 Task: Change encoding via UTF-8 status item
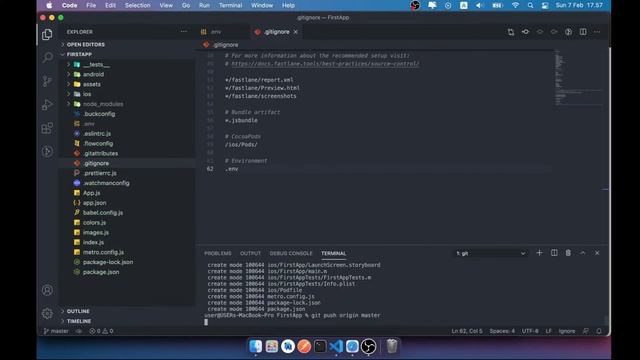[x=530, y=331]
